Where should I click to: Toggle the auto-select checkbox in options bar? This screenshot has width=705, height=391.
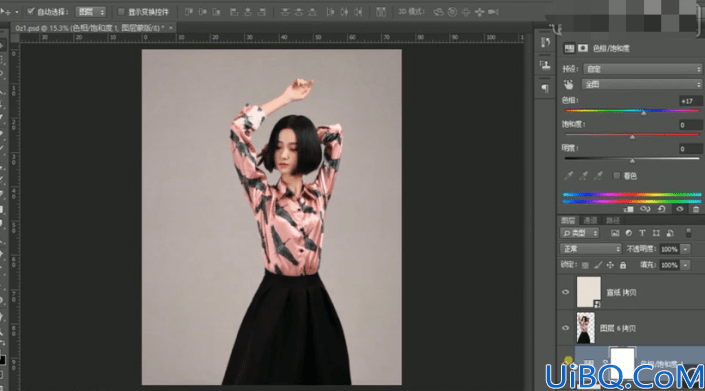(31, 11)
